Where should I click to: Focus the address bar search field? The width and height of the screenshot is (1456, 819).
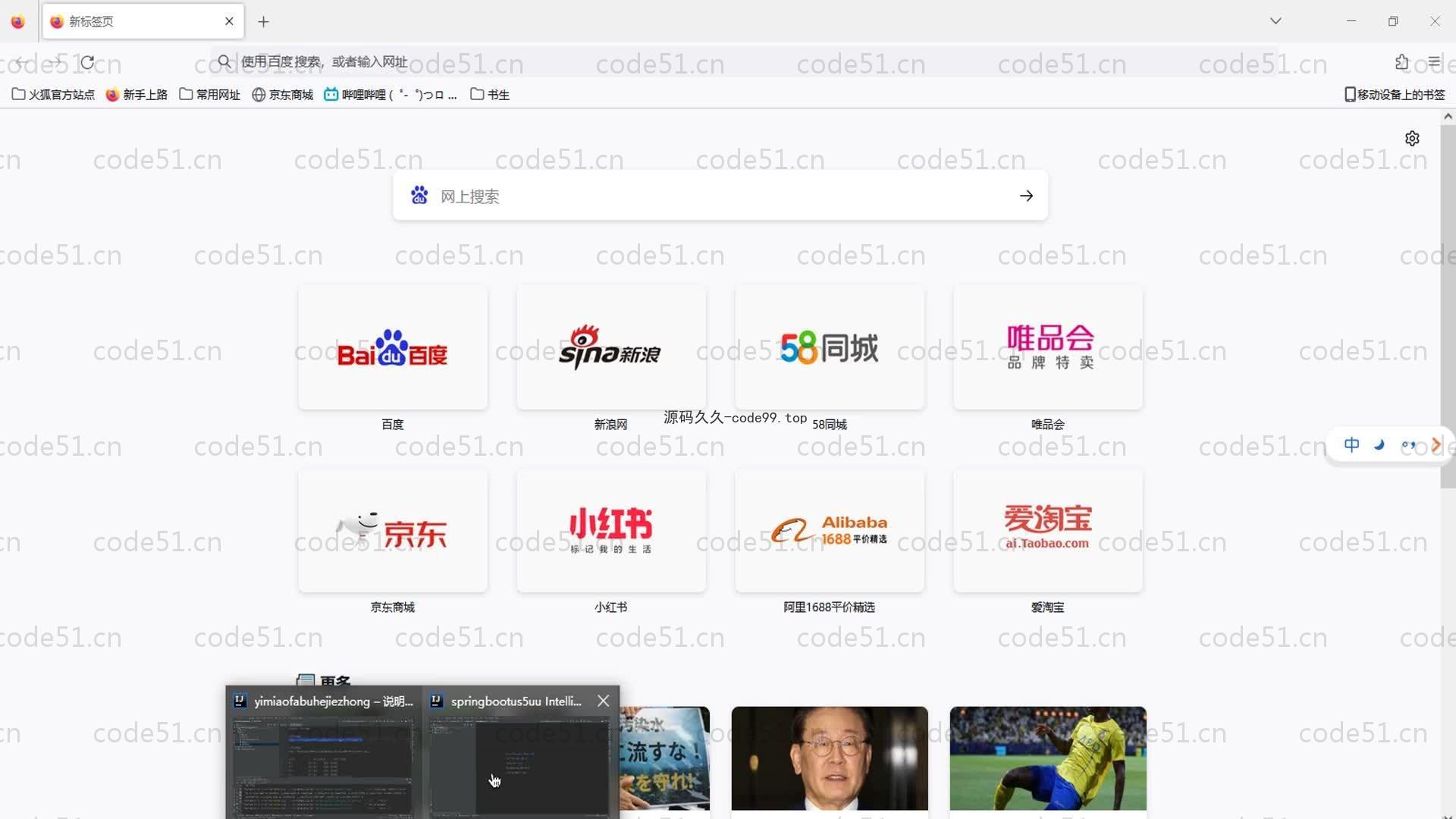(743, 61)
